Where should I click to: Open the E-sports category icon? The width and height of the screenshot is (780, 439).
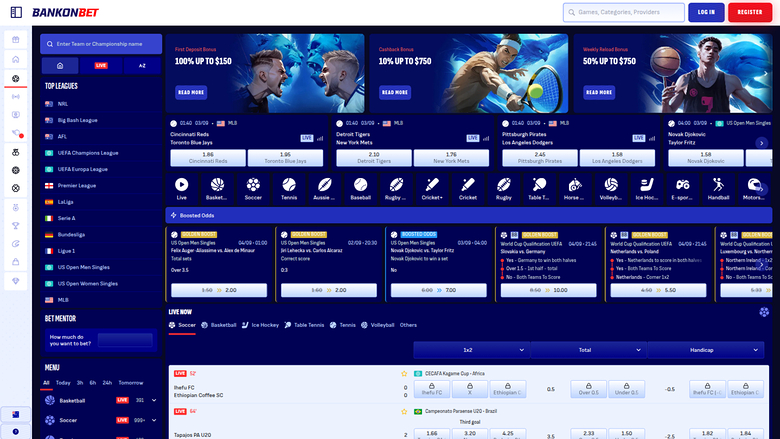(x=682, y=189)
